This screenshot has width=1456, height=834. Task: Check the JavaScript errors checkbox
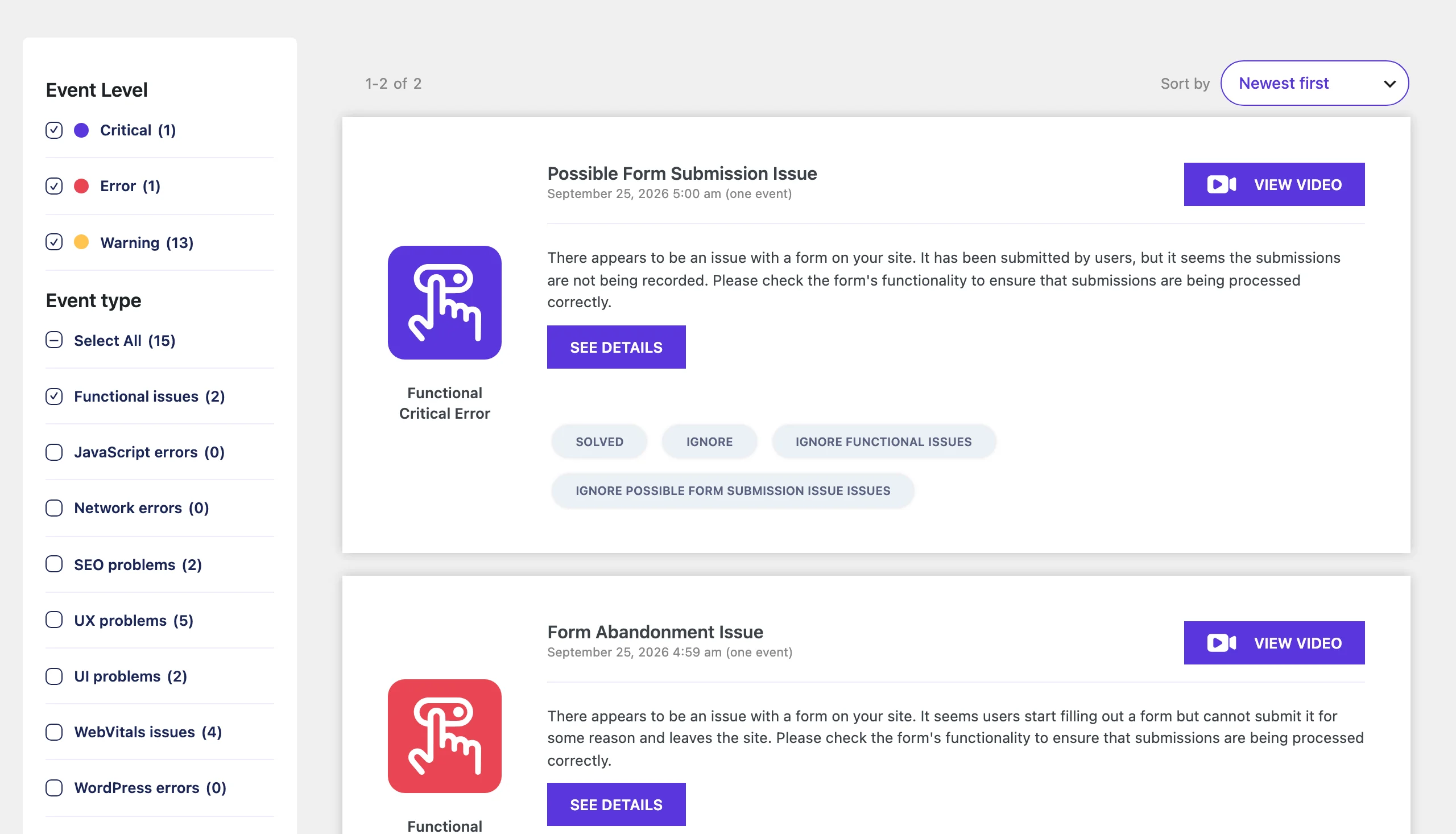click(54, 452)
